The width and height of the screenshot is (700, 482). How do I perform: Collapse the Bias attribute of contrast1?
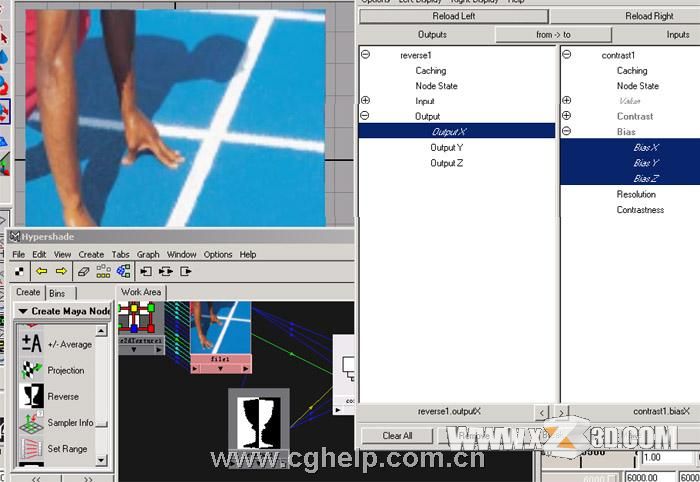567,131
